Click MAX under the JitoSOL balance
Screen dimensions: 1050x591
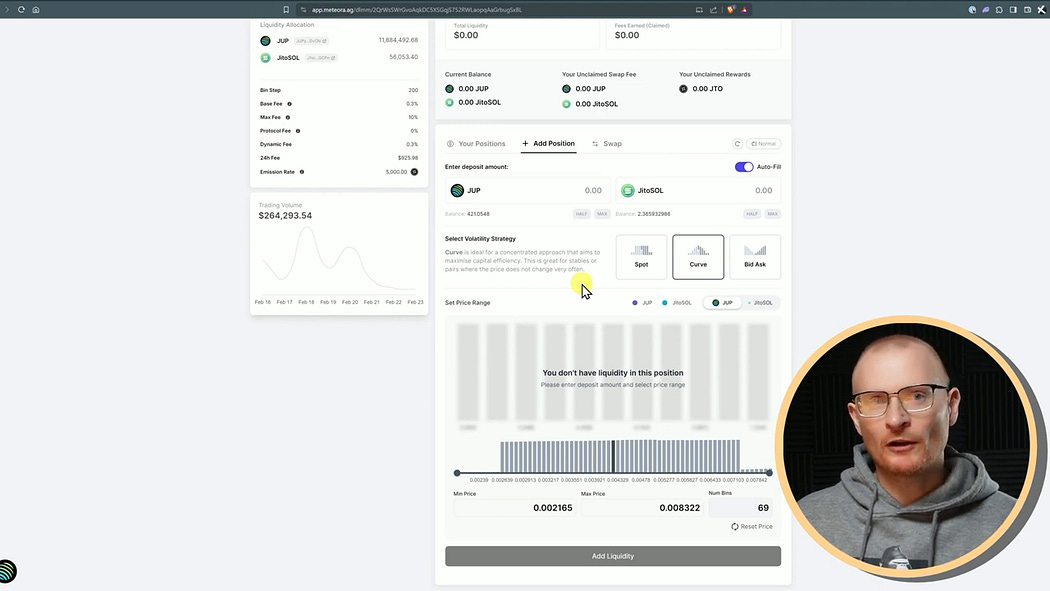[x=773, y=214]
